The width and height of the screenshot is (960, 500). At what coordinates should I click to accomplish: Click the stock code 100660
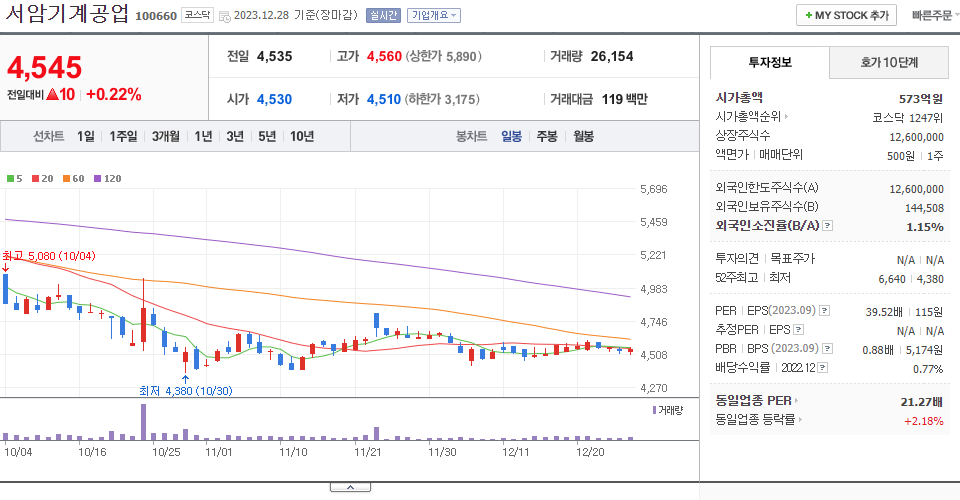[156, 16]
